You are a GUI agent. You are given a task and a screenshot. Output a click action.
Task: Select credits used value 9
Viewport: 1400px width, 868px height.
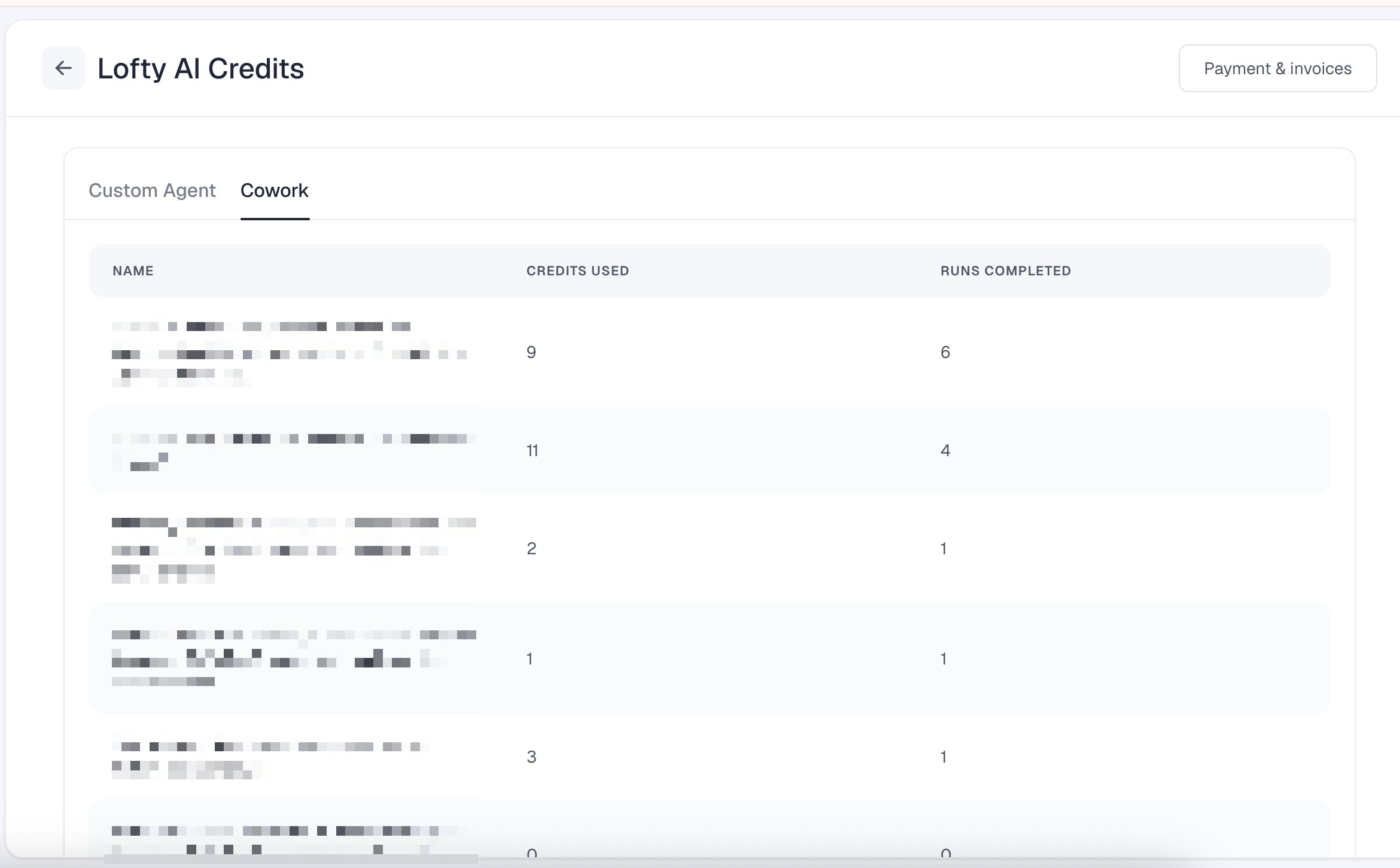531,352
